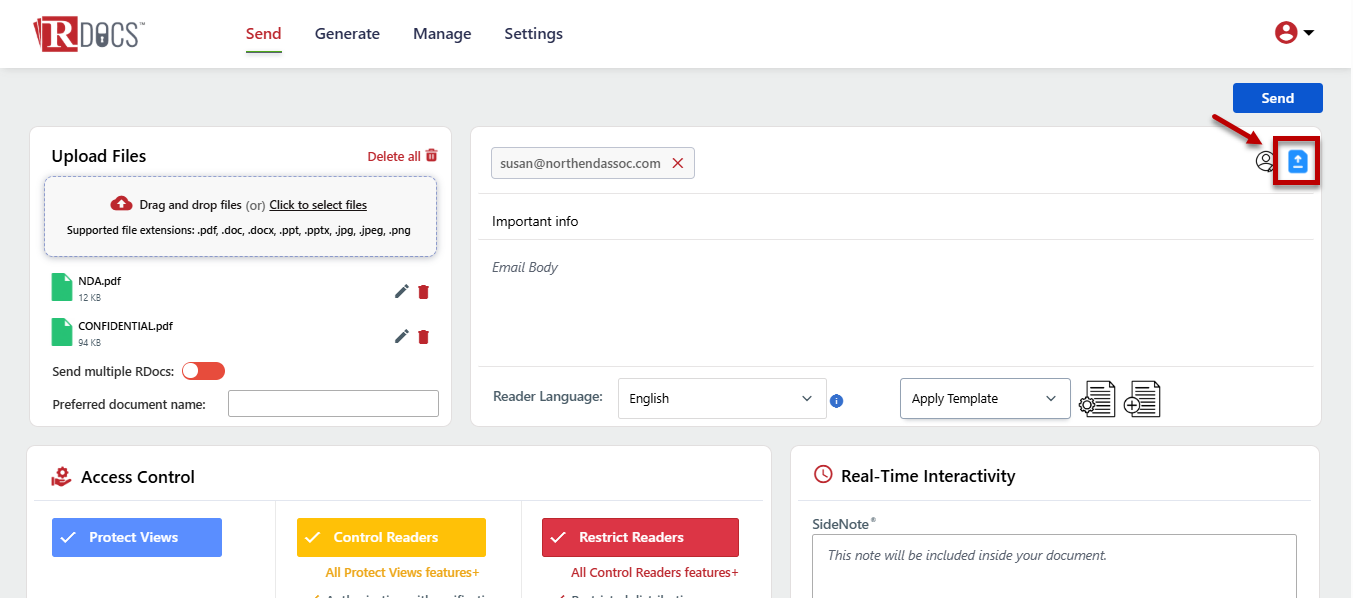Toggle the Send multiple RDocs switch
1353x598 pixels.
tap(203, 371)
